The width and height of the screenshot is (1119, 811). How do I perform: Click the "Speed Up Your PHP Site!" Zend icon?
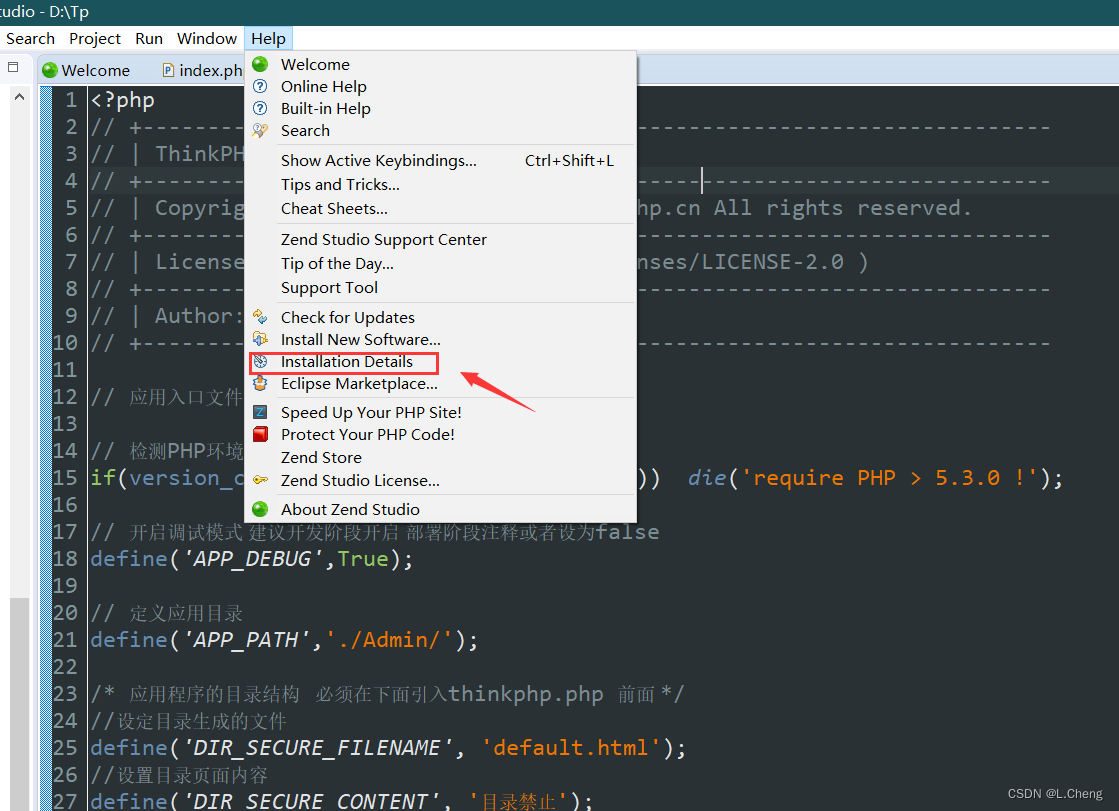click(261, 411)
